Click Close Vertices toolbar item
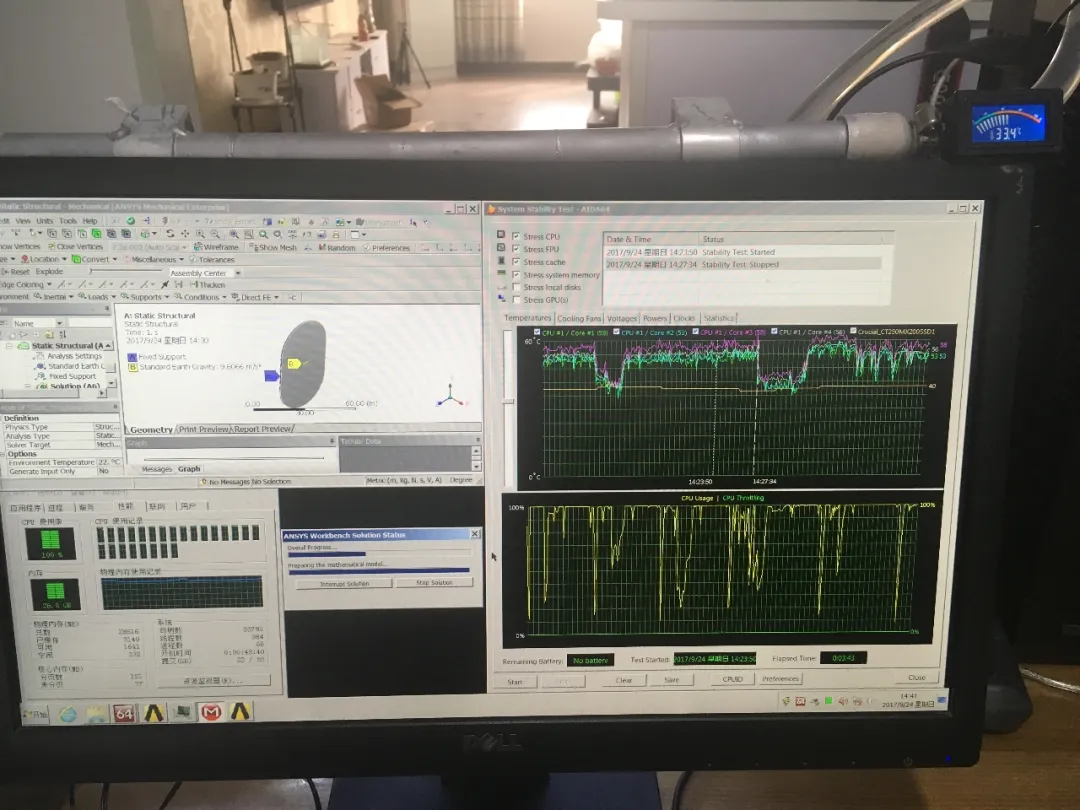Image resolution: width=1080 pixels, height=810 pixels. point(75,246)
